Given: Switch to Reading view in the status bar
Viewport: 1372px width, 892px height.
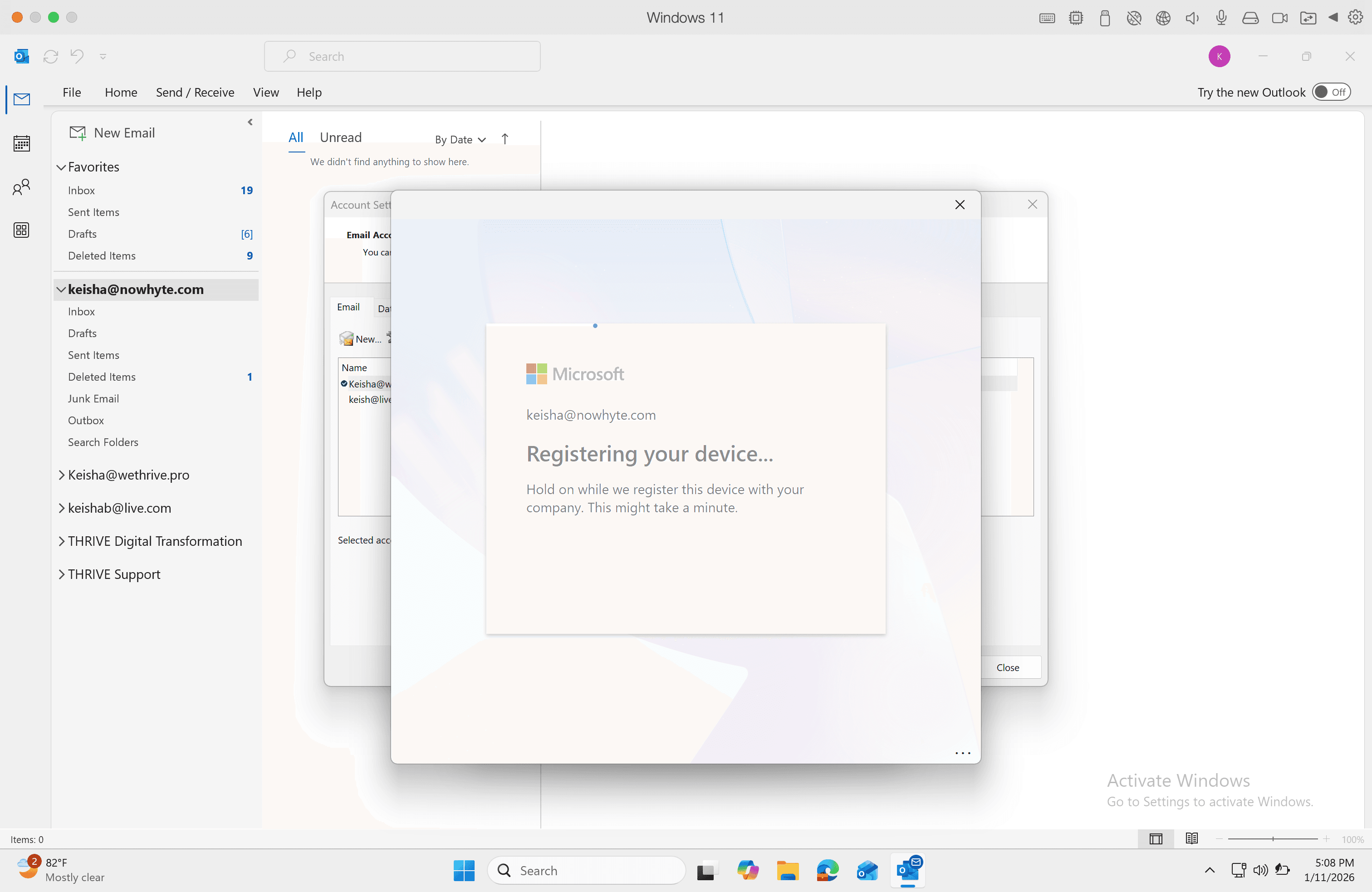Looking at the screenshot, I should point(1191,839).
